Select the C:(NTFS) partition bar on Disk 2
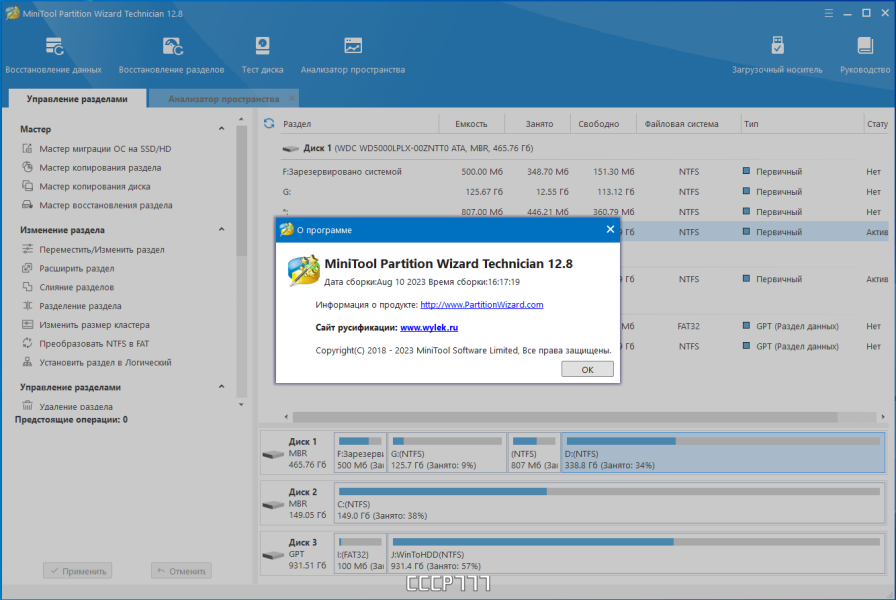This screenshot has height=600, width=896. (609, 503)
